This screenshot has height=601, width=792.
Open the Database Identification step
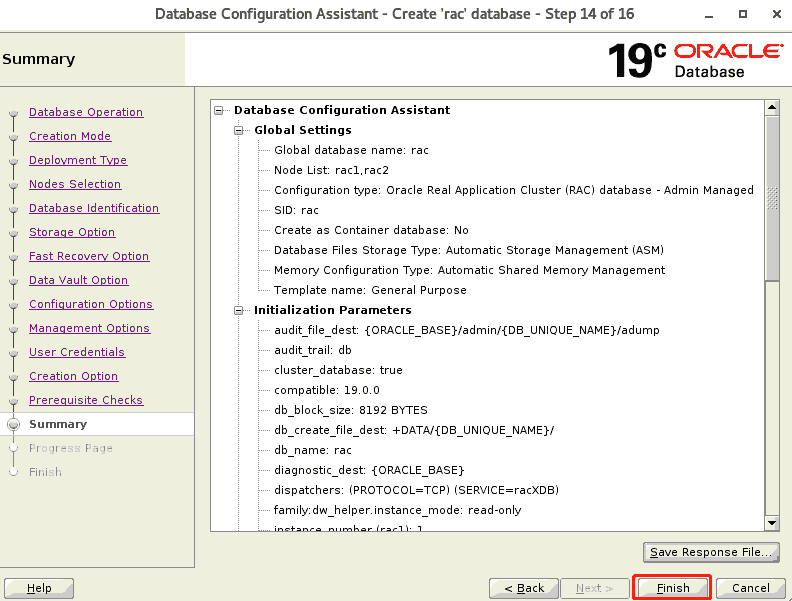pos(94,208)
